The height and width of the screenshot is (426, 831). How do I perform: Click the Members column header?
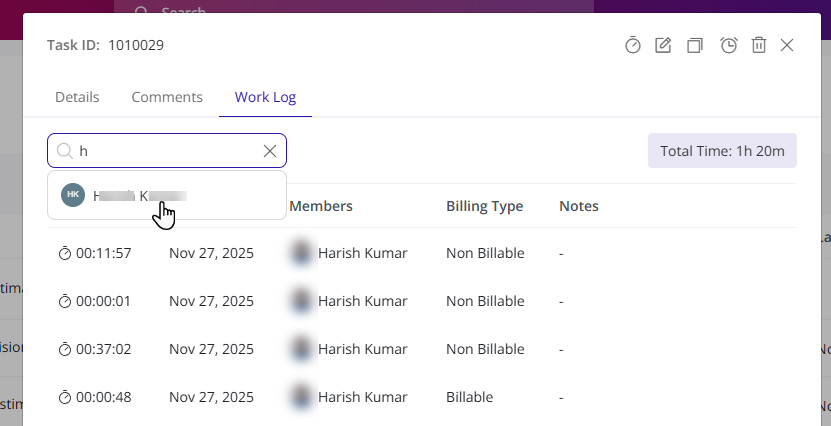(320, 206)
